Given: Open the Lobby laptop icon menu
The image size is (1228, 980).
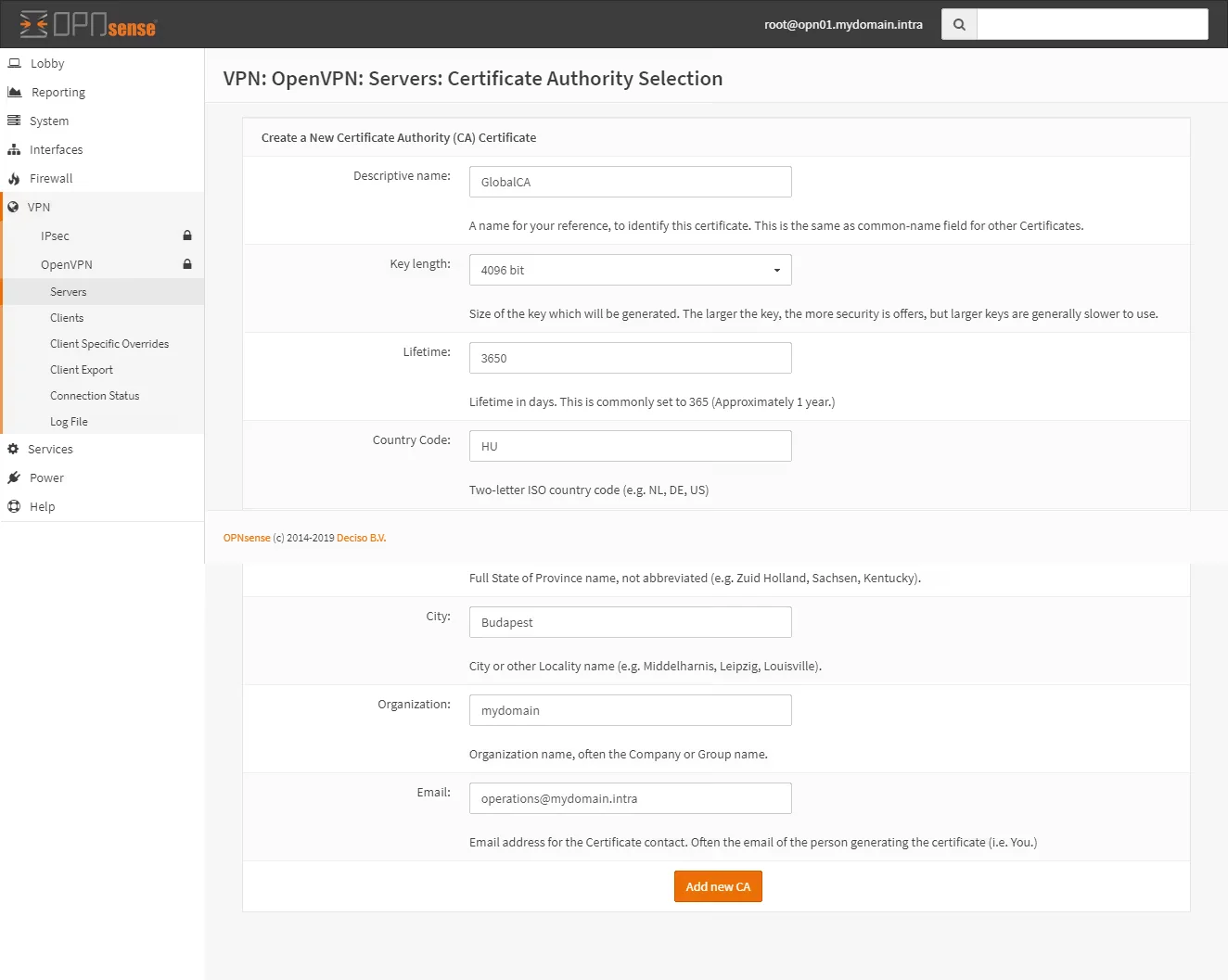Looking at the screenshot, I should click(x=14, y=63).
